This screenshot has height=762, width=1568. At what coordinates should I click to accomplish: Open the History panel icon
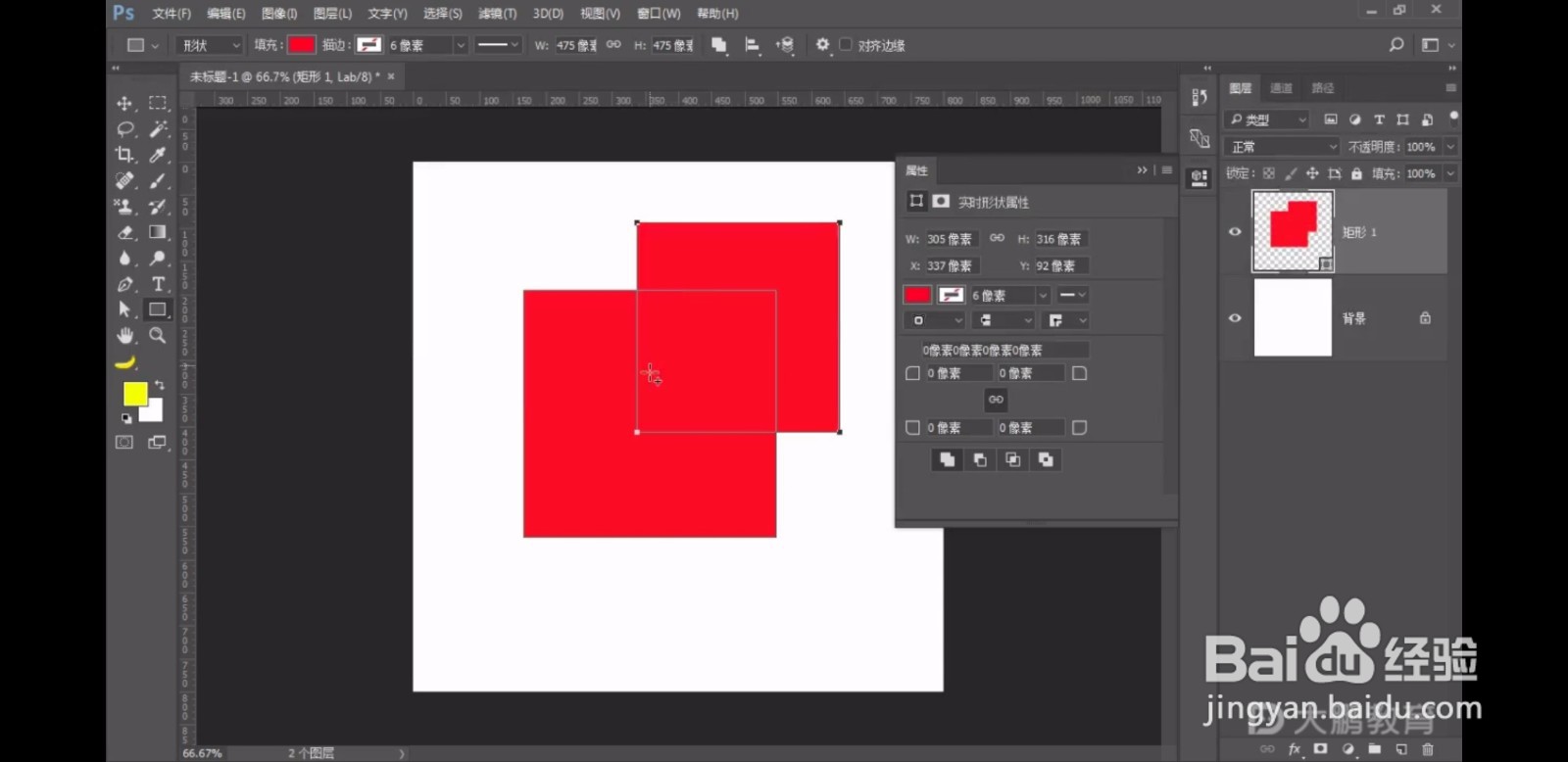[x=1200, y=97]
